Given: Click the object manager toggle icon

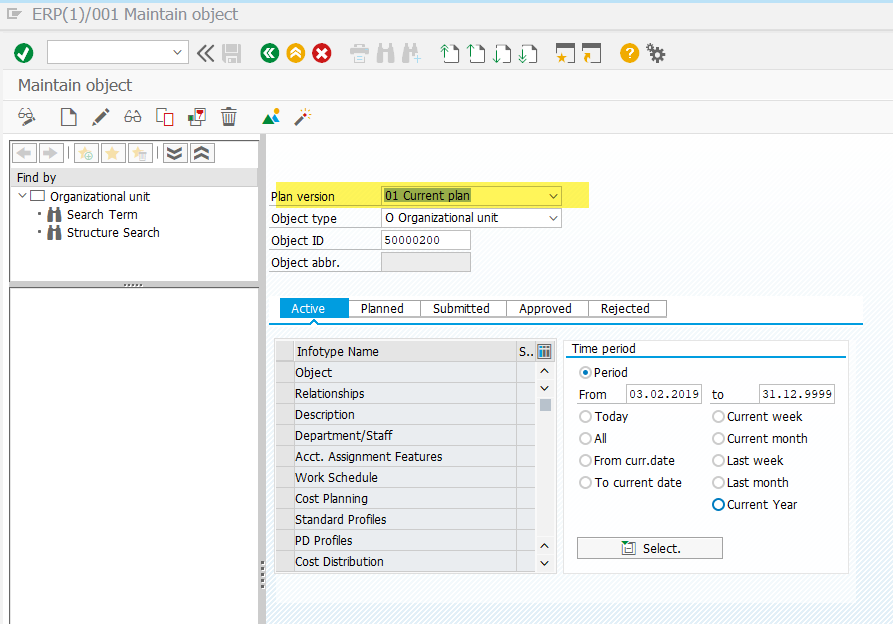Looking at the screenshot, I should pyautogui.click(x=26, y=117).
